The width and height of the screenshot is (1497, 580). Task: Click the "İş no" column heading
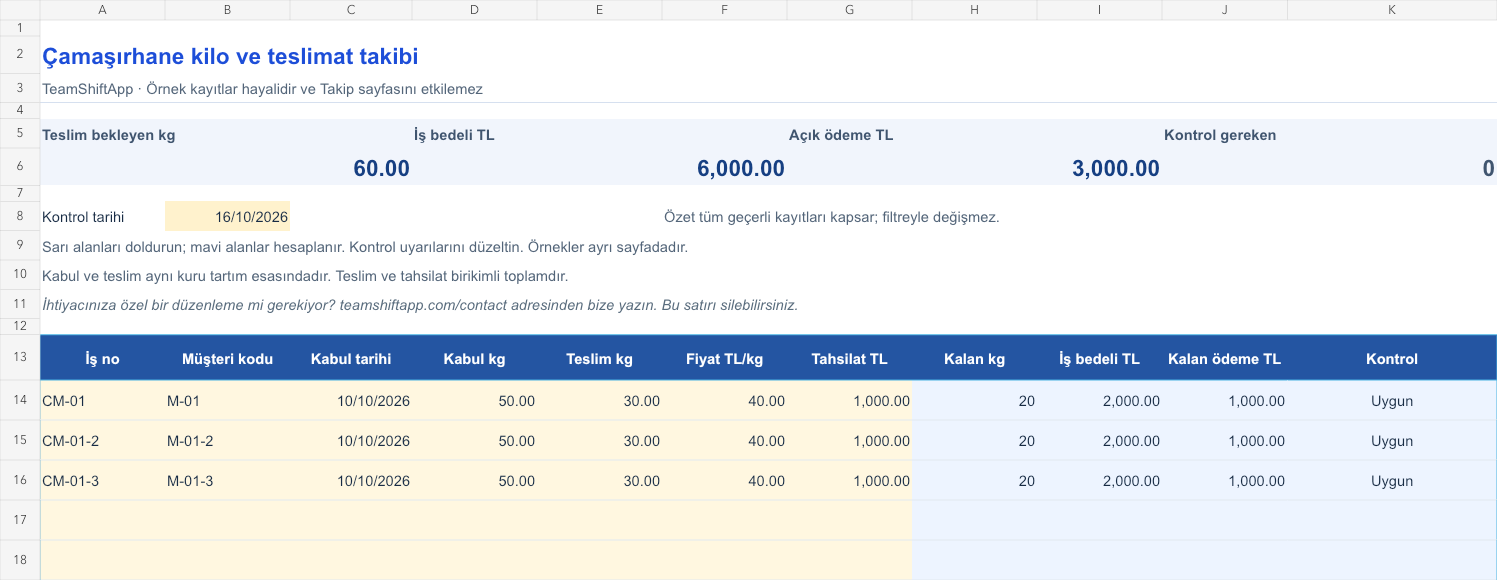(103, 359)
